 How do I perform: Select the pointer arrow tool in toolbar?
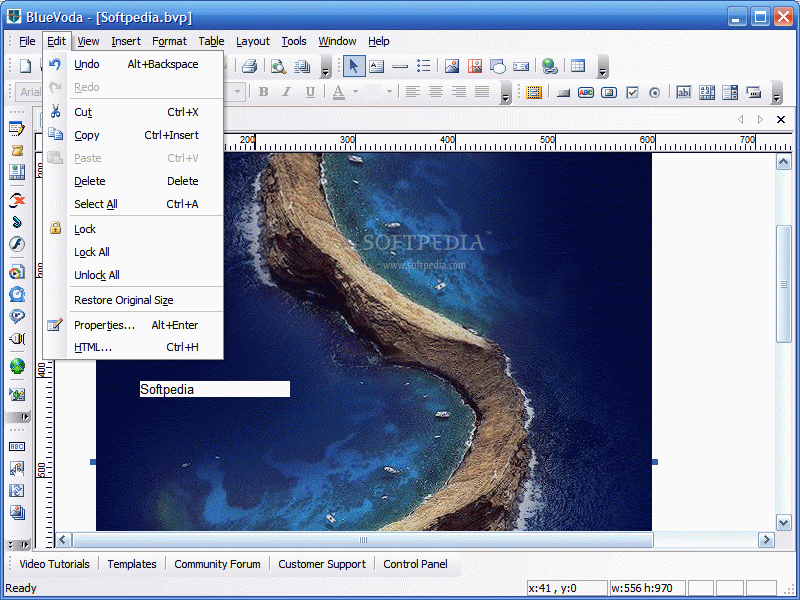pos(353,66)
